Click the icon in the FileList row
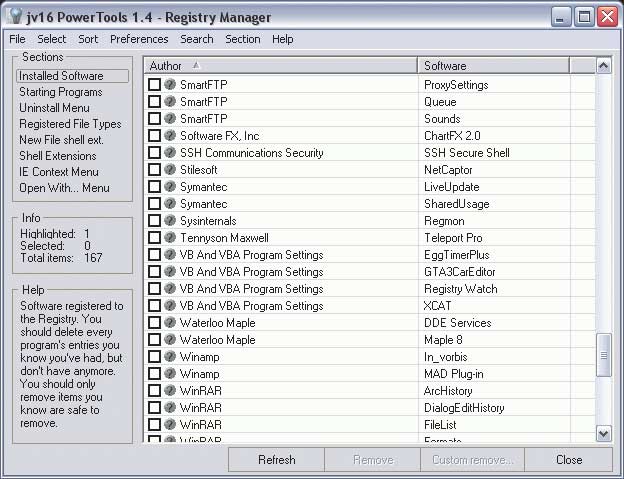The width and height of the screenshot is (624, 479). 170,424
